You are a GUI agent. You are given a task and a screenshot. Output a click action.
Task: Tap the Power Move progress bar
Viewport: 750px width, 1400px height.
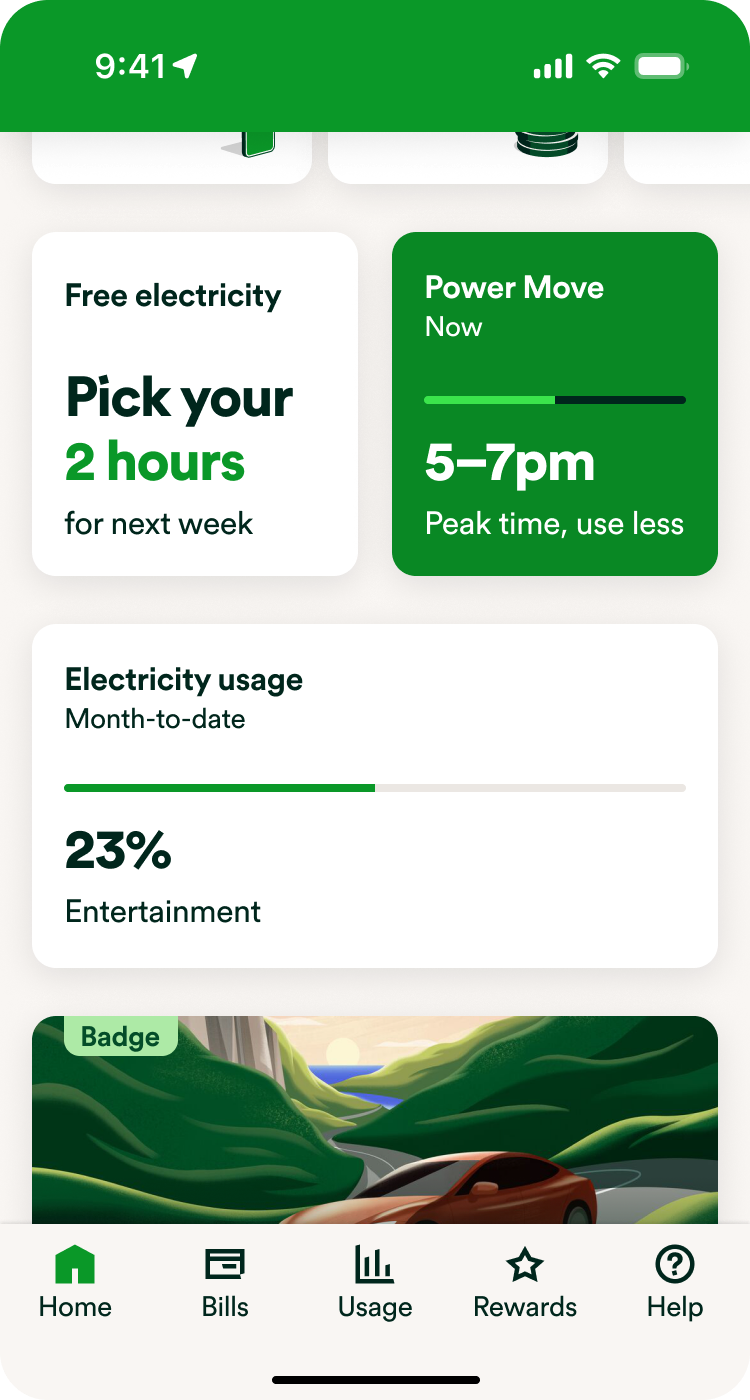[555, 400]
